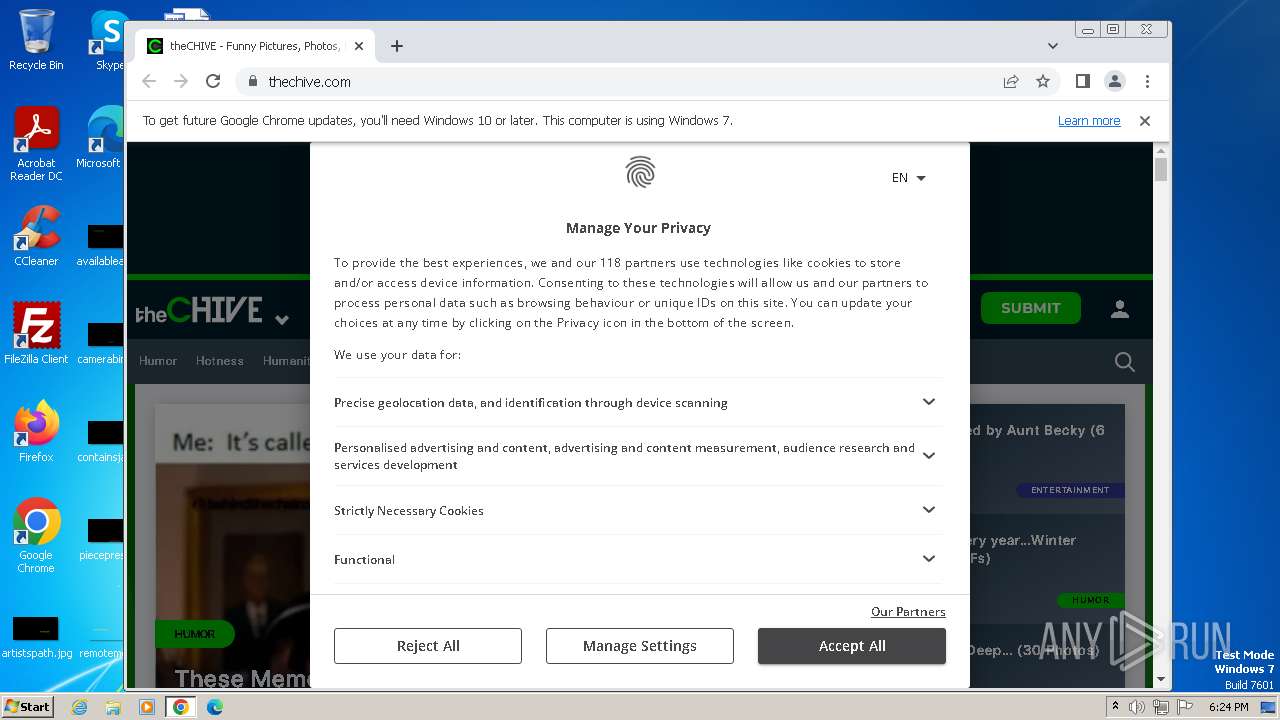Open Windows Media Player taskbar icon

(147, 707)
